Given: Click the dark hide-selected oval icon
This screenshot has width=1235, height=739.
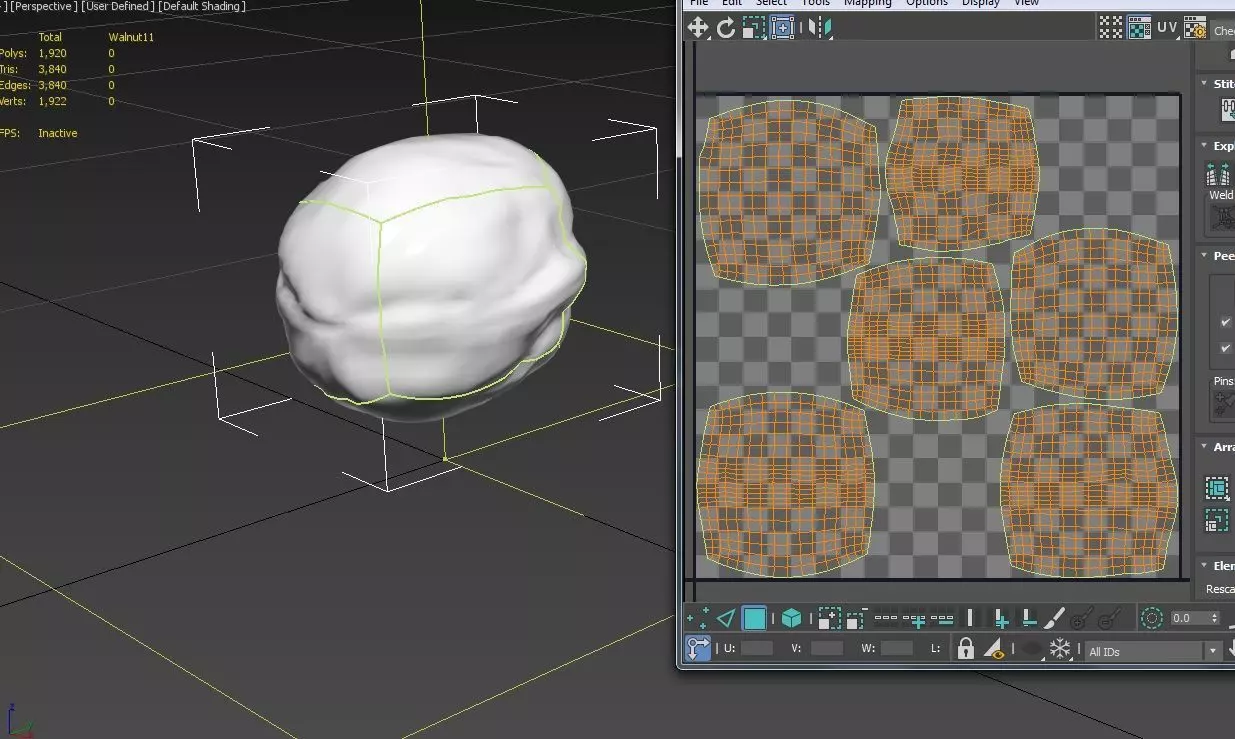Looking at the screenshot, I should pos(1031,649).
